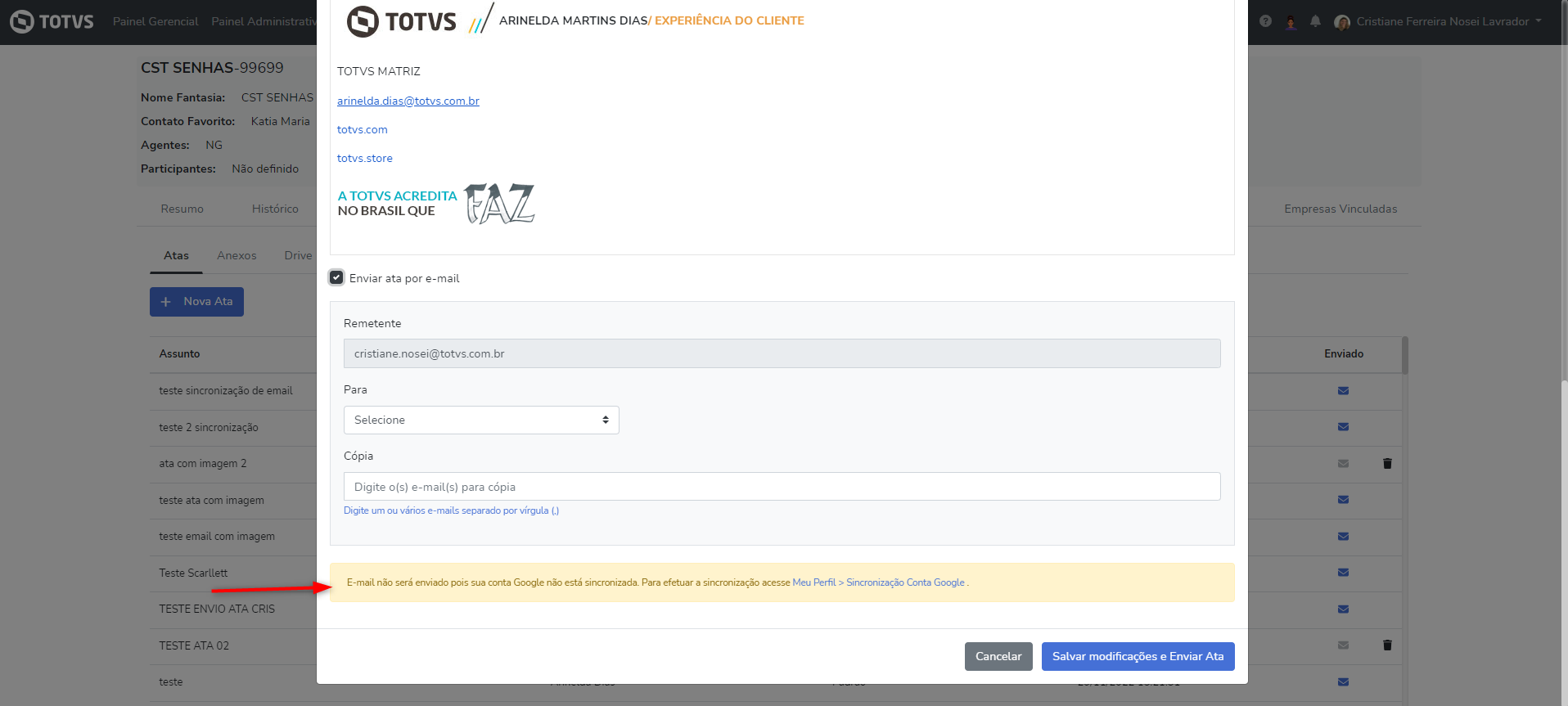Viewport: 1568px width, 706px height.
Task: Click the TOTVS logo in the navbar
Action: [x=52, y=21]
